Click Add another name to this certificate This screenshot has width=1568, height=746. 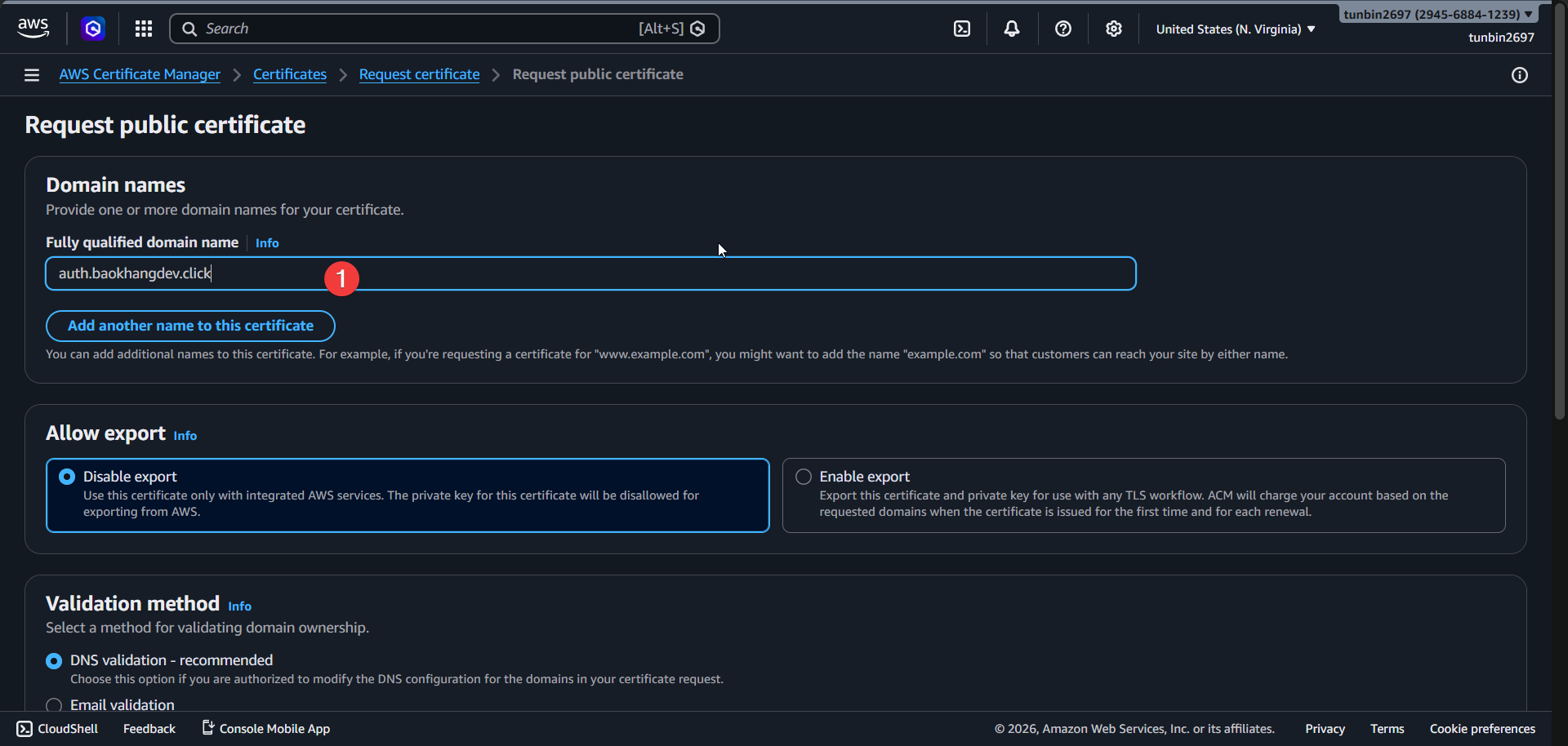tap(190, 326)
